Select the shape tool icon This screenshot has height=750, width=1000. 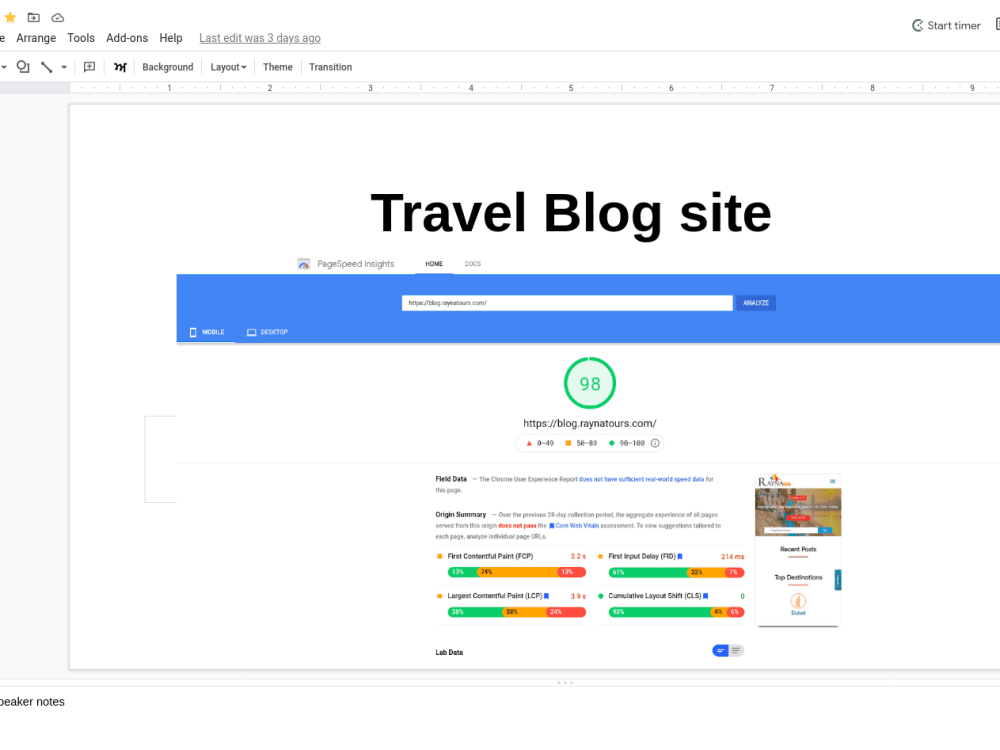click(23, 67)
